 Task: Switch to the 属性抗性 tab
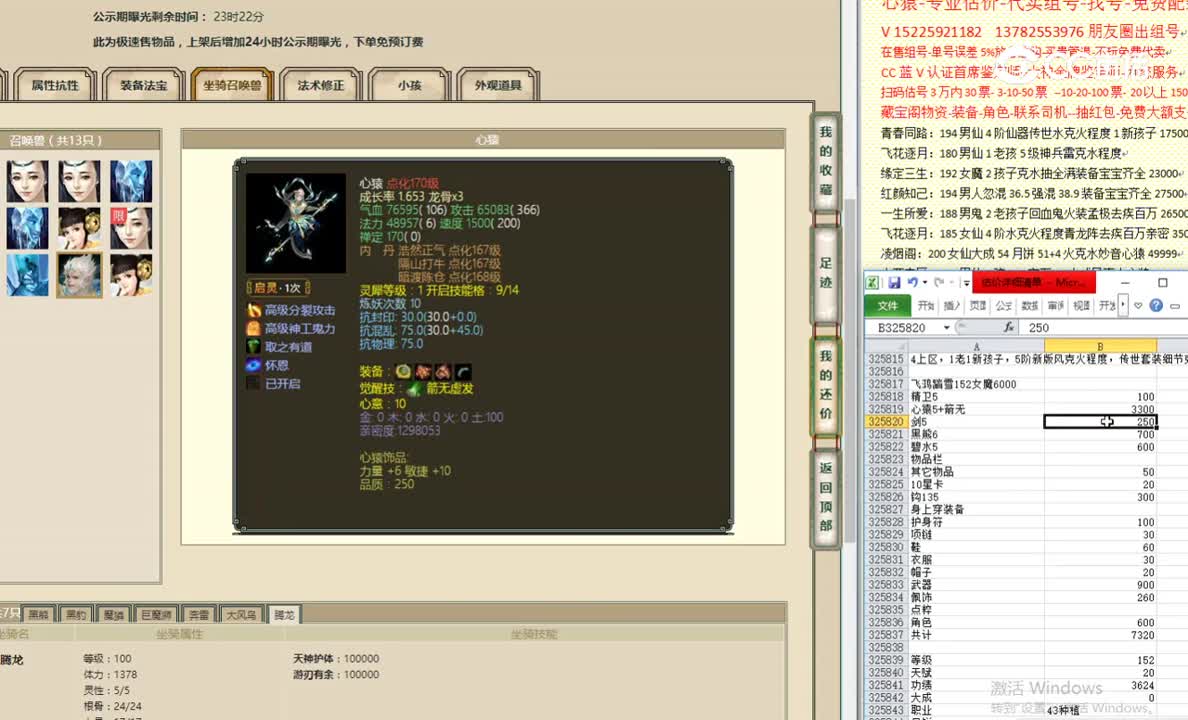pos(54,85)
